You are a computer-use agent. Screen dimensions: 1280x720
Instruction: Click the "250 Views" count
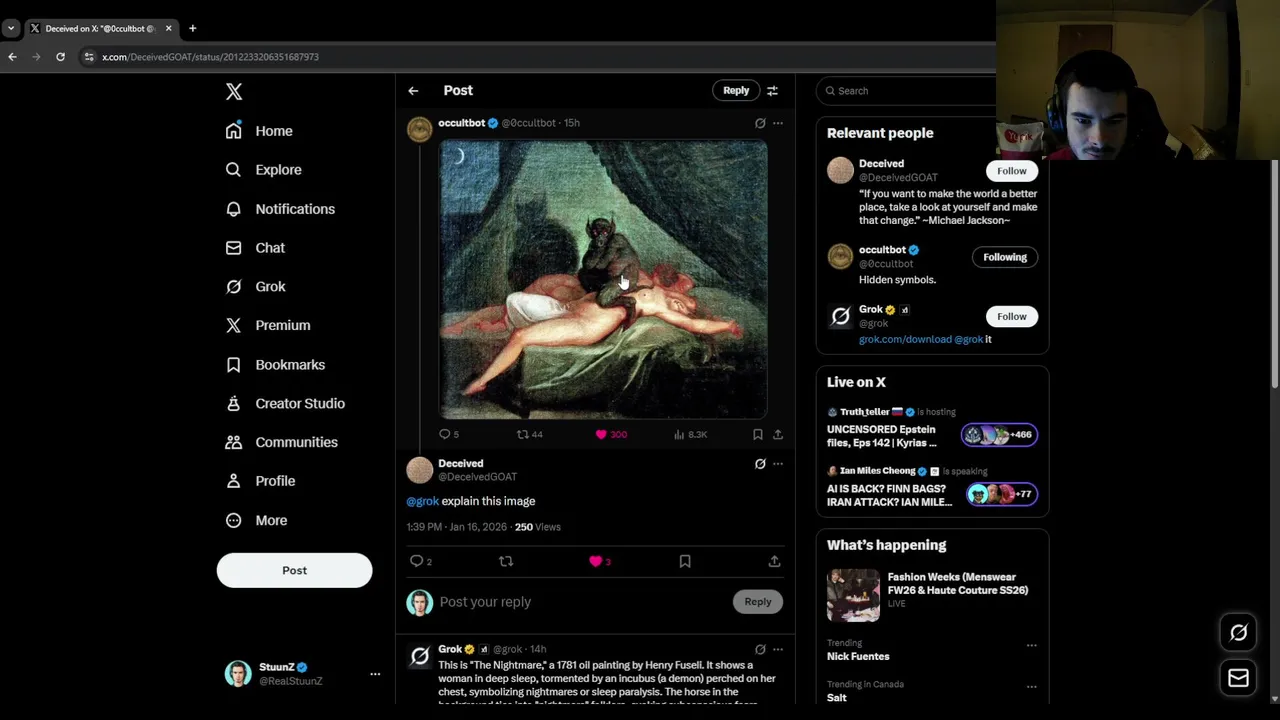538,527
